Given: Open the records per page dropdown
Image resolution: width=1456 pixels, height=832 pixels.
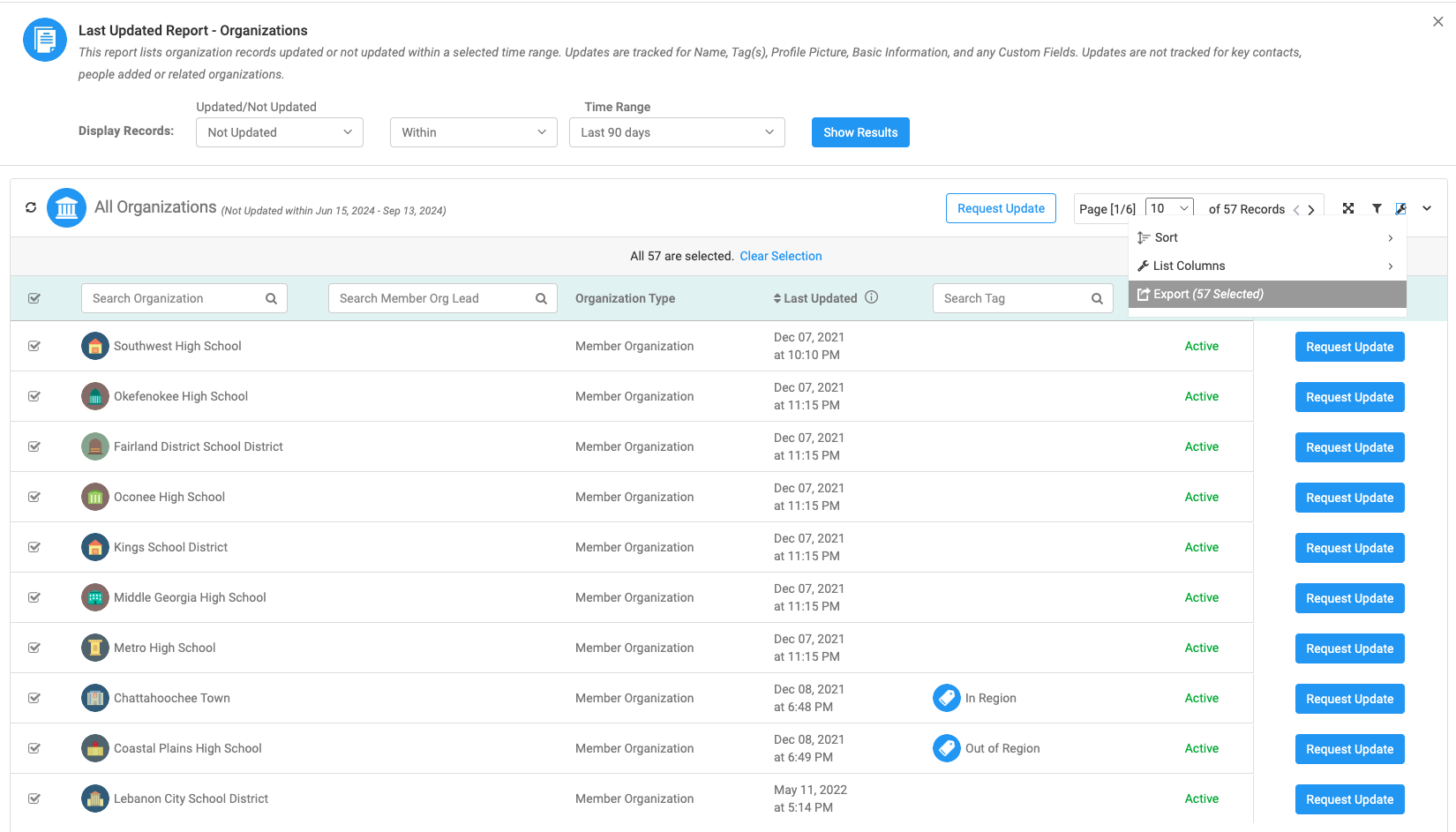Looking at the screenshot, I should coord(1169,208).
